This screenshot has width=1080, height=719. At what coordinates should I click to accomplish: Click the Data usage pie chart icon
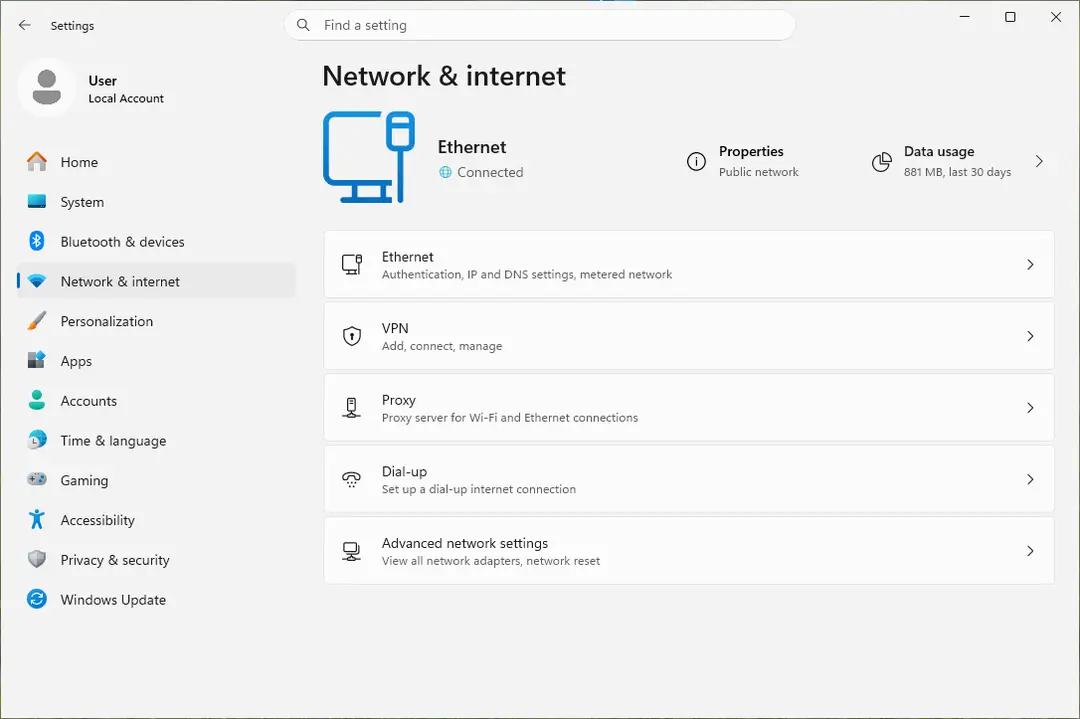click(x=882, y=162)
